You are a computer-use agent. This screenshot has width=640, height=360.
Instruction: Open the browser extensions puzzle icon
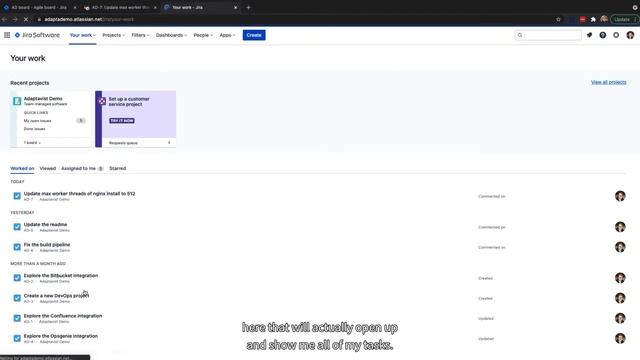pos(593,19)
